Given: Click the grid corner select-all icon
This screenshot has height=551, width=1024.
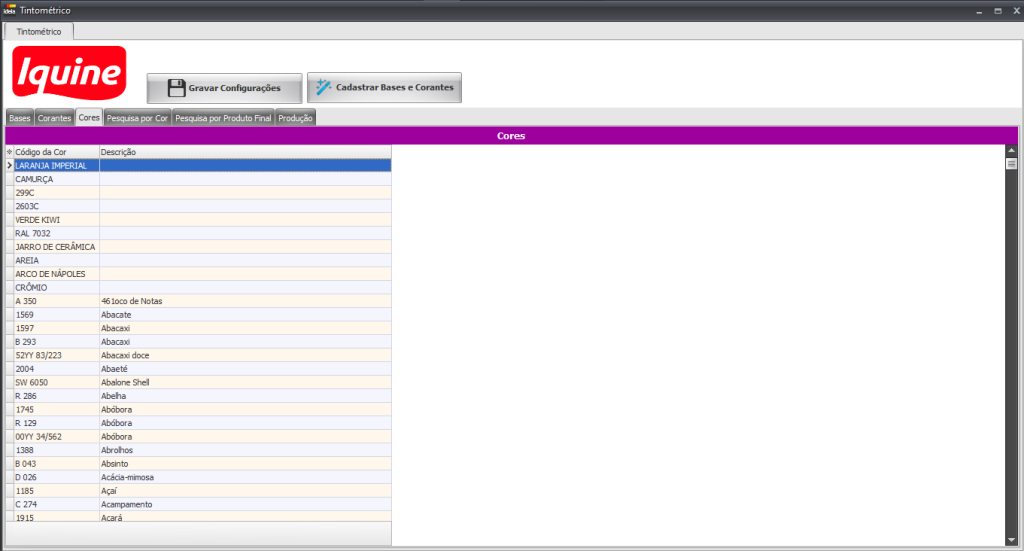Looking at the screenshot, I should [9, 152].
